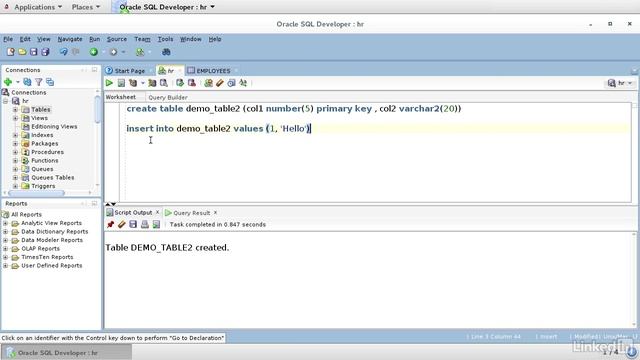Click the SQL Tuning Advisor magnifier icon
The width and height of the screenshot is (640, 360).
(164, 83)
